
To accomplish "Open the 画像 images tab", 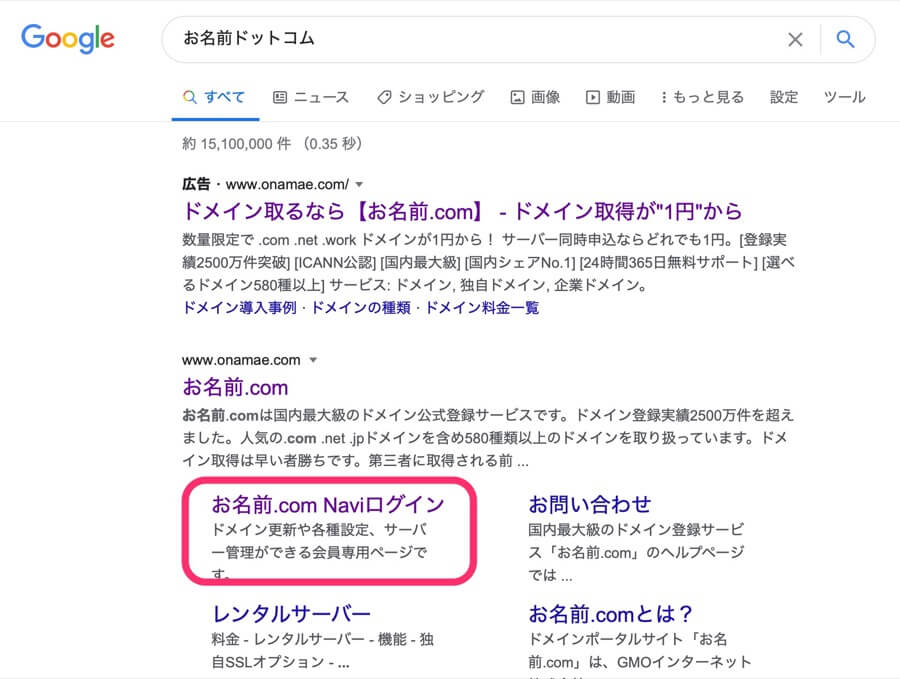I will pos(535,97).
